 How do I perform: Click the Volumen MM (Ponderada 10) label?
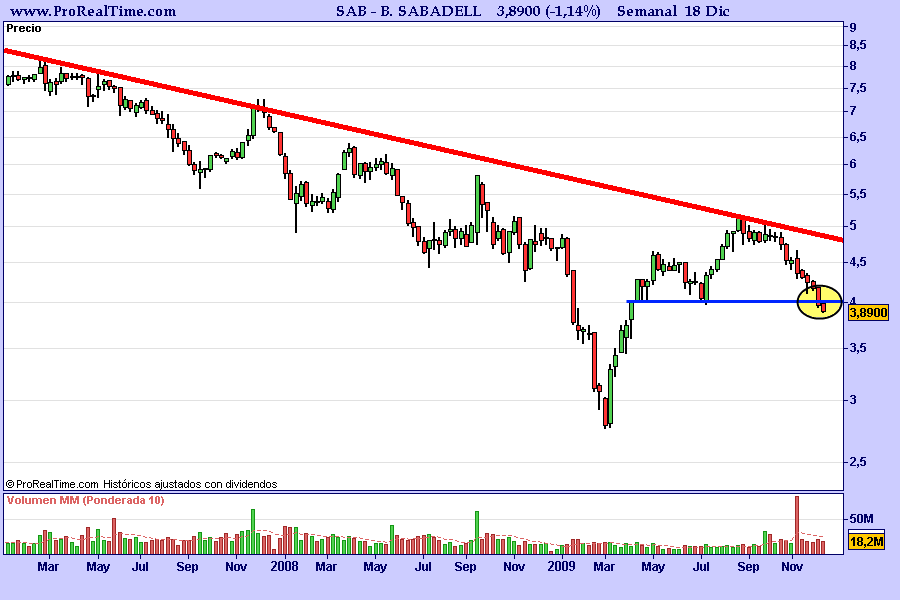coord(86,500)
